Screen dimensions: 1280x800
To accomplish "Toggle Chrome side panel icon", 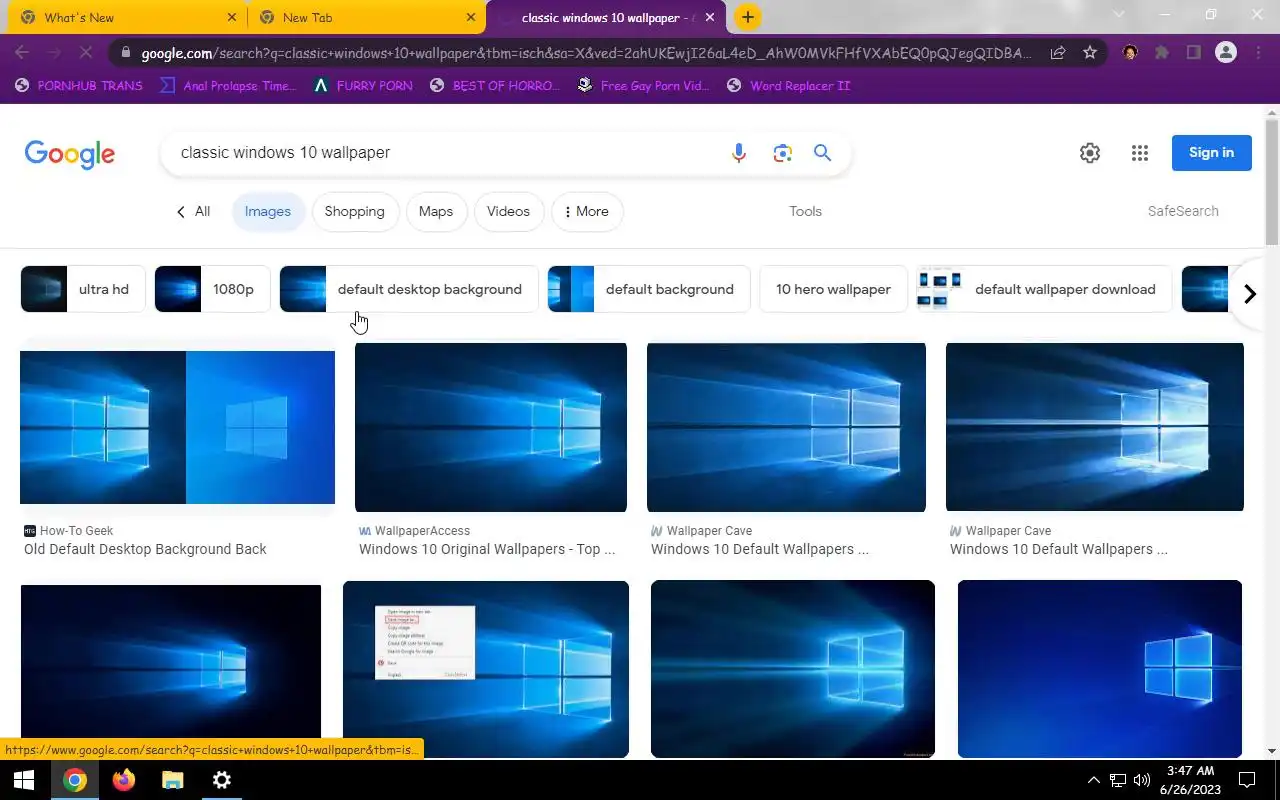I will pyautogui.click(x=1194, y=53).
